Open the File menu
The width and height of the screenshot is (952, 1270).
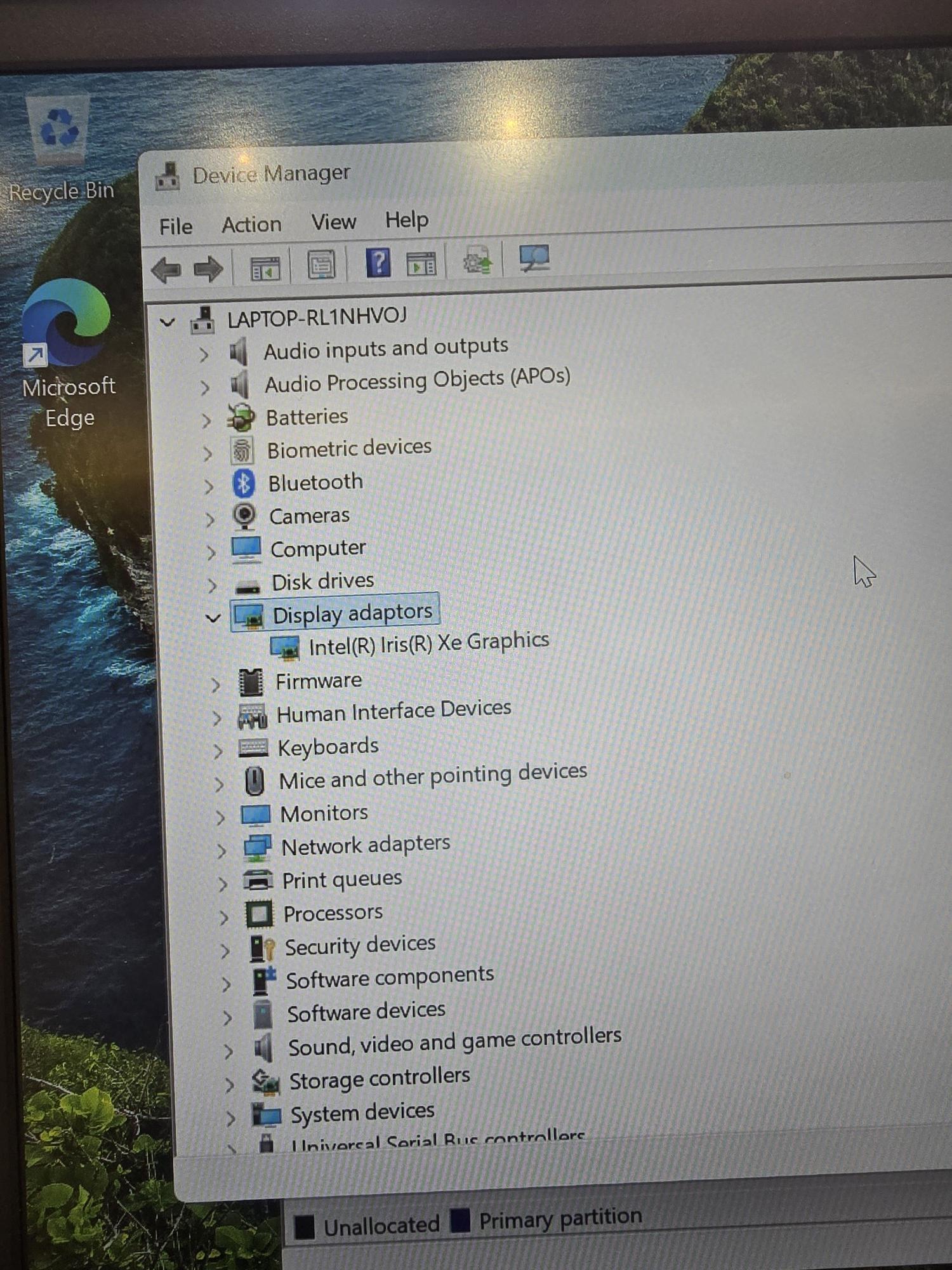[176, 227]
